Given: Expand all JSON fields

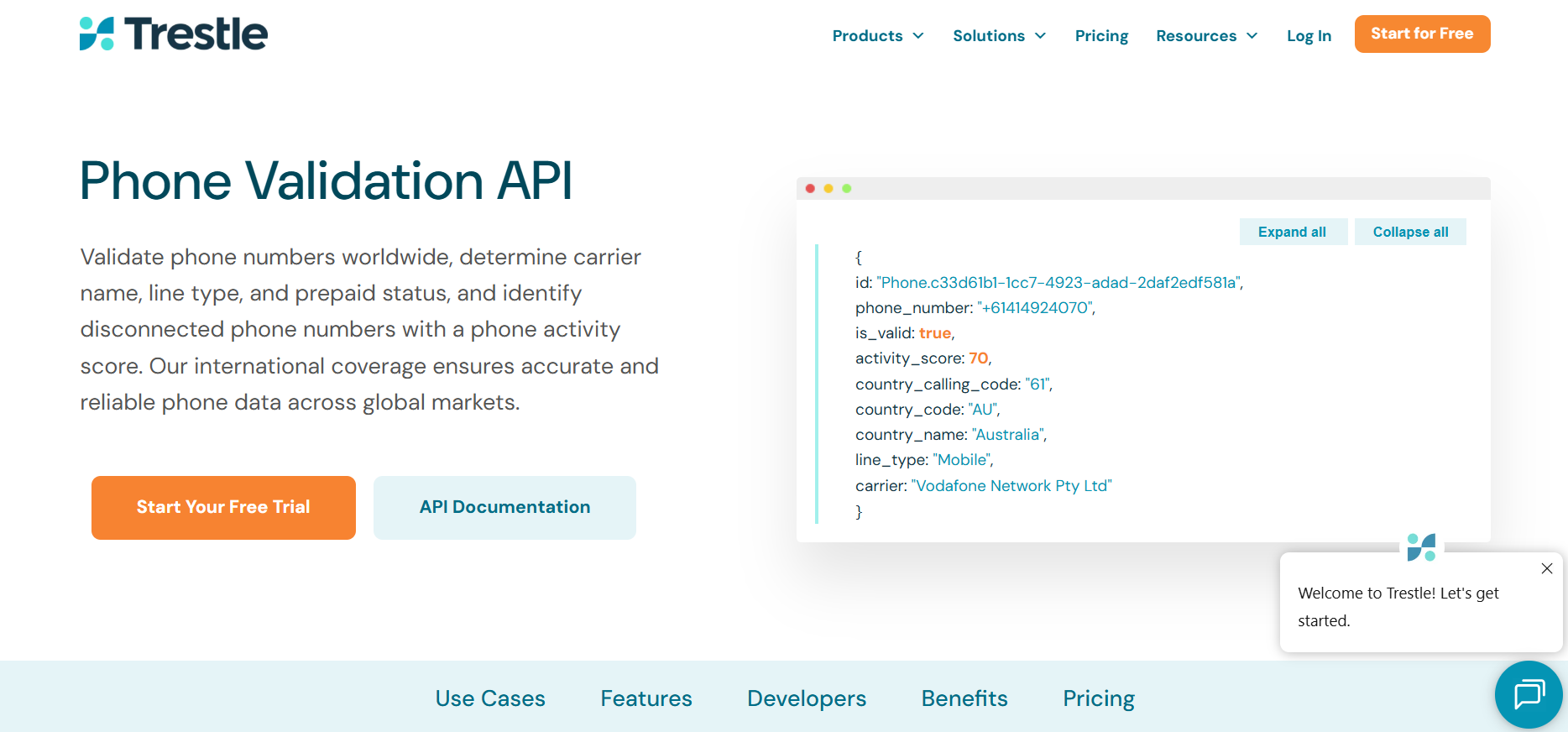Looking at the screenshot, I should tap(1293, 232).
